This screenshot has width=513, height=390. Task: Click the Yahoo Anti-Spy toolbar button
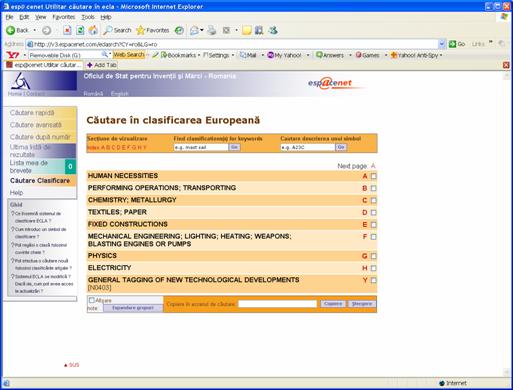[414, 55]
